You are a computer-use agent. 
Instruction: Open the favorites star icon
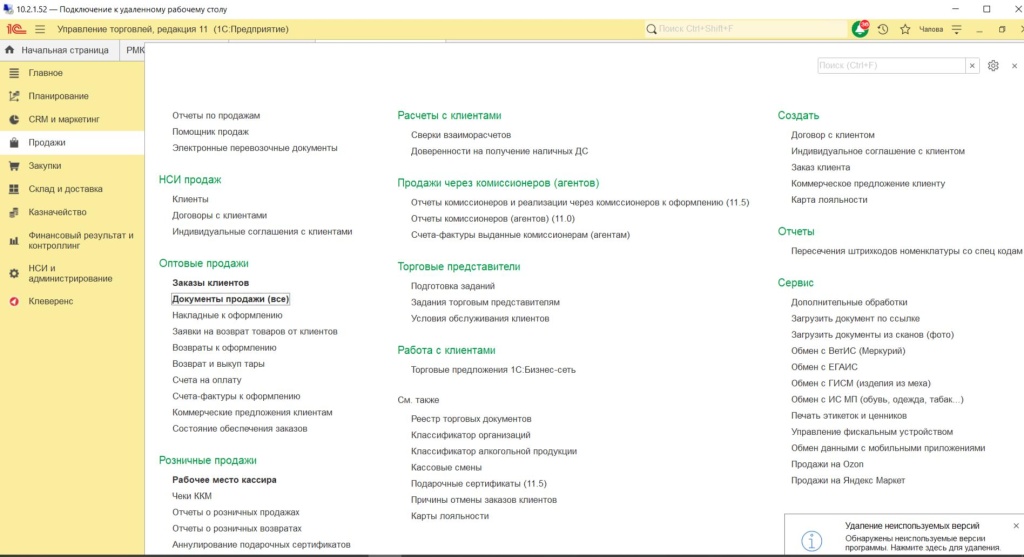coord(905,29)
